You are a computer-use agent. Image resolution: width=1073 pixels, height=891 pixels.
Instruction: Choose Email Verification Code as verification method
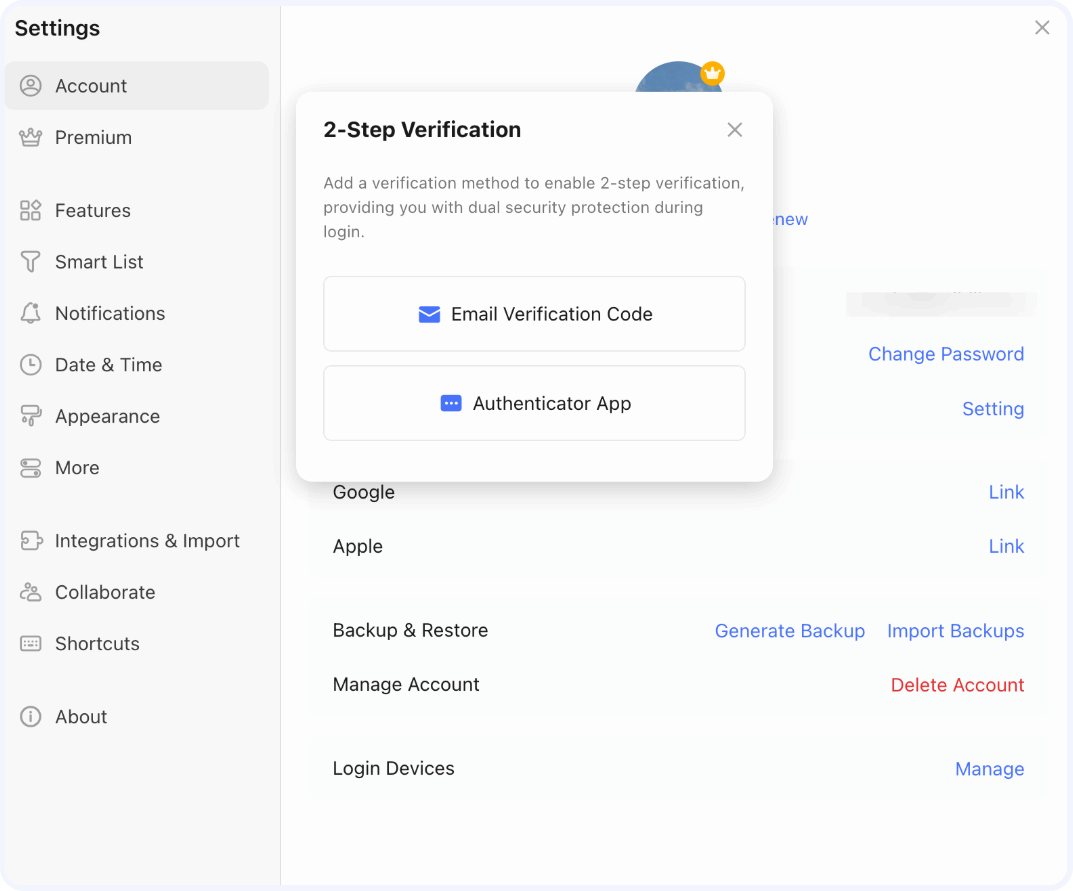pos(534,313)
